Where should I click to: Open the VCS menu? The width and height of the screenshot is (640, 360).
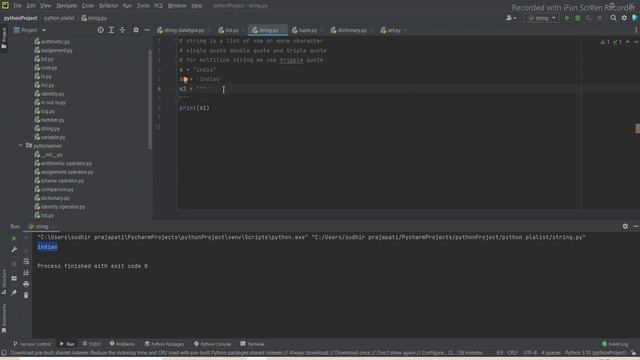coord(158,6)
